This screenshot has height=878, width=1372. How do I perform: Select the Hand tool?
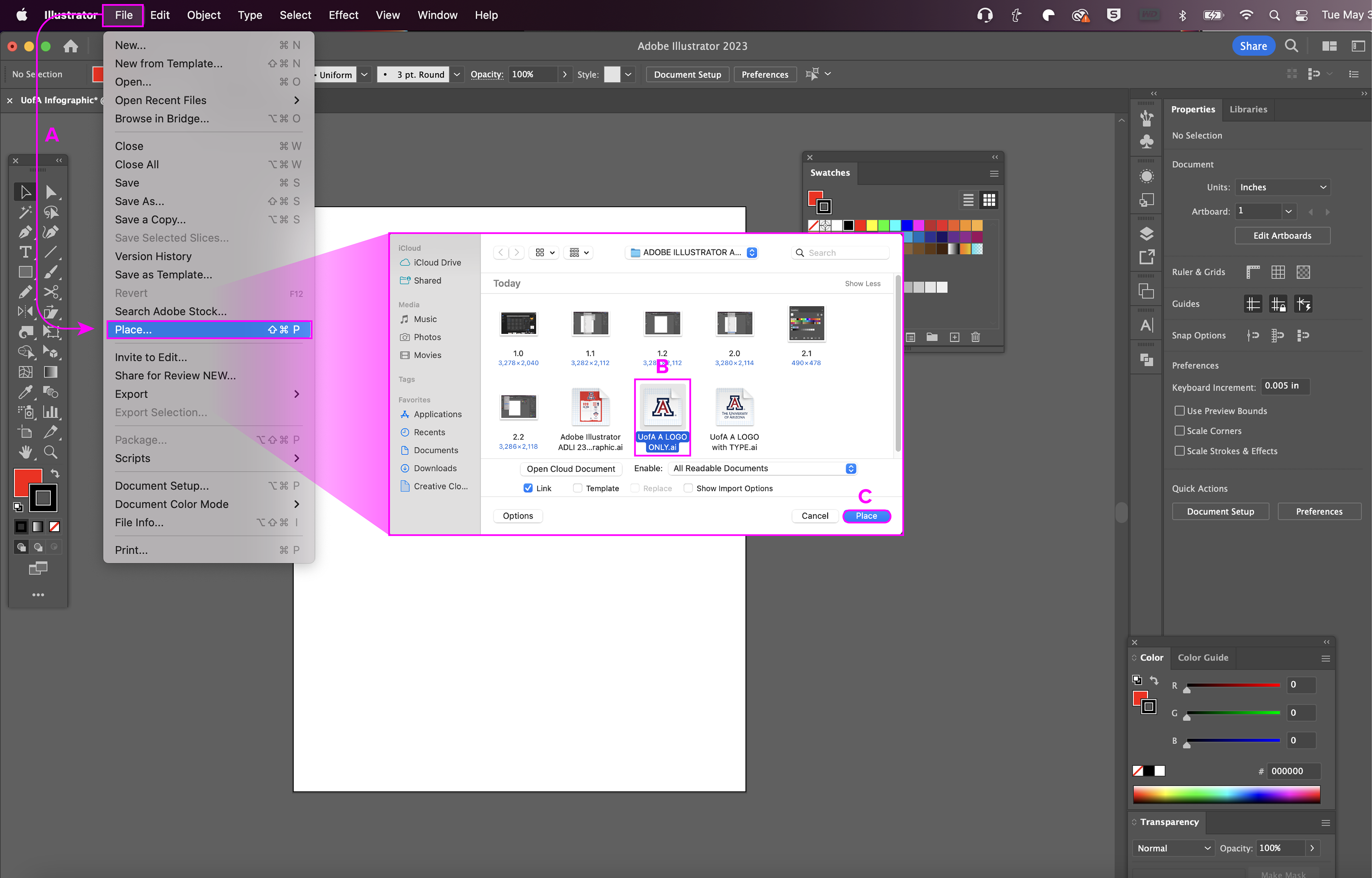click(25, 452)
